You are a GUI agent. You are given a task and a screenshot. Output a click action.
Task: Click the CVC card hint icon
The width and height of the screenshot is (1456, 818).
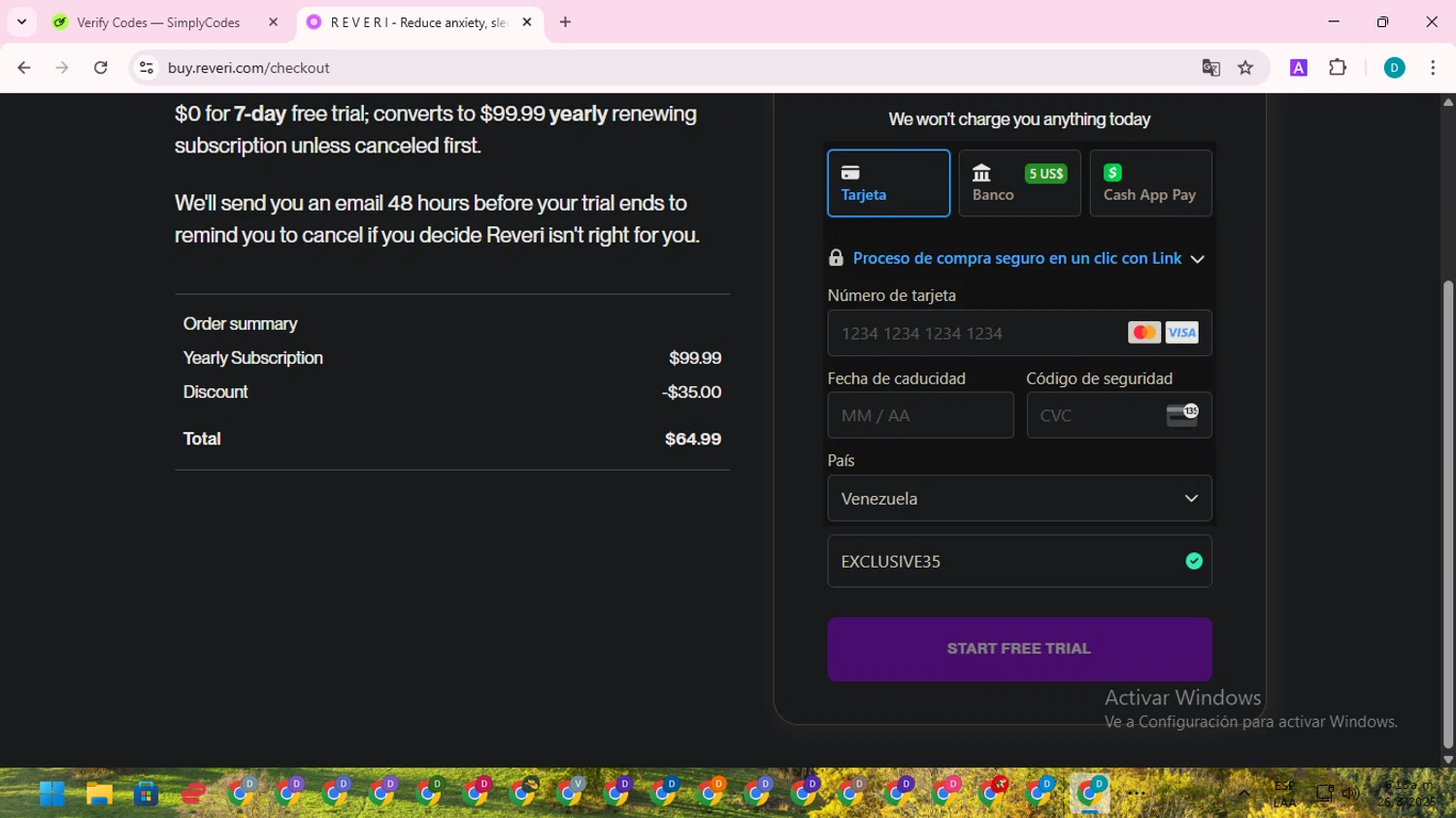[x=1182, y=415]
